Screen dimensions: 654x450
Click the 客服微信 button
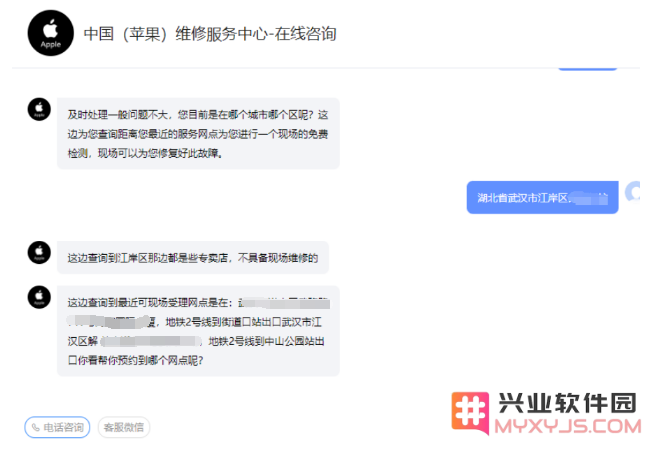point(123,427)
